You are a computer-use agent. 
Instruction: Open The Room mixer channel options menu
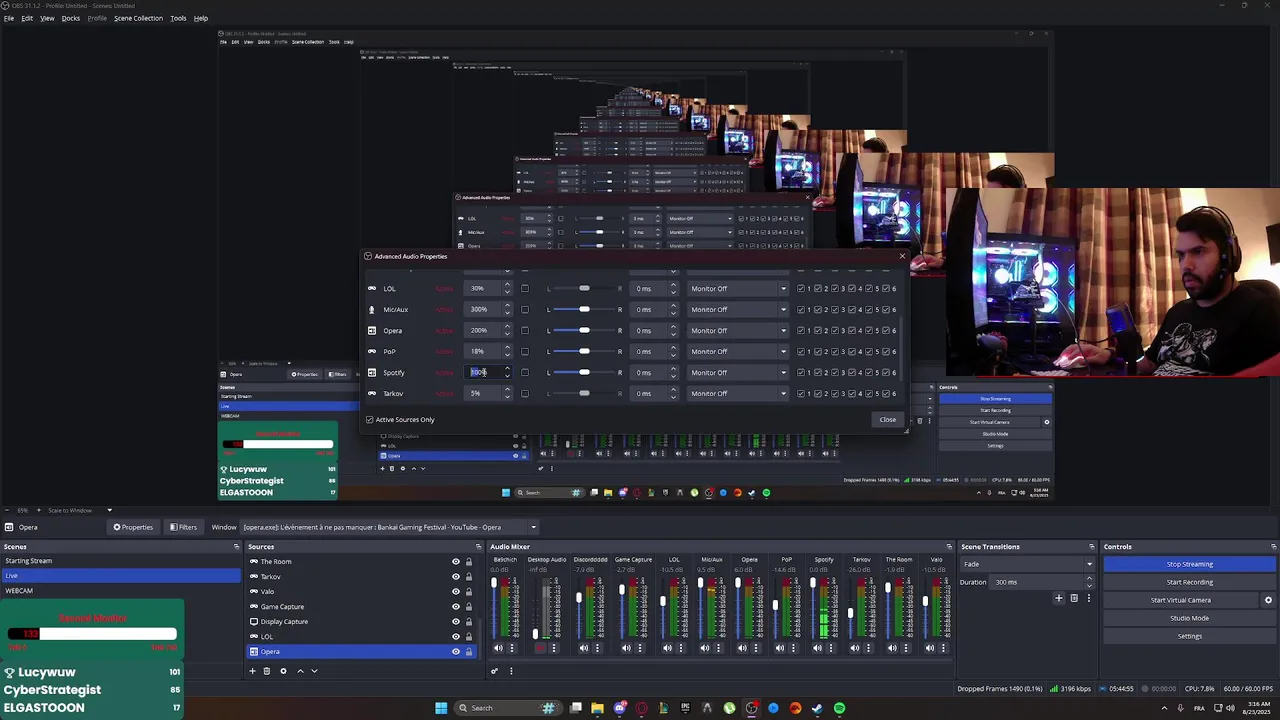coord(906,648)
